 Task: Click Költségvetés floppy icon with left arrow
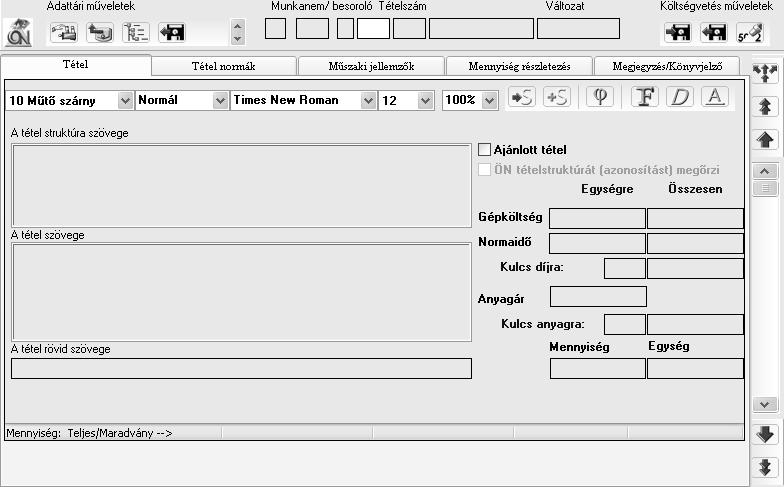(714, 32)
